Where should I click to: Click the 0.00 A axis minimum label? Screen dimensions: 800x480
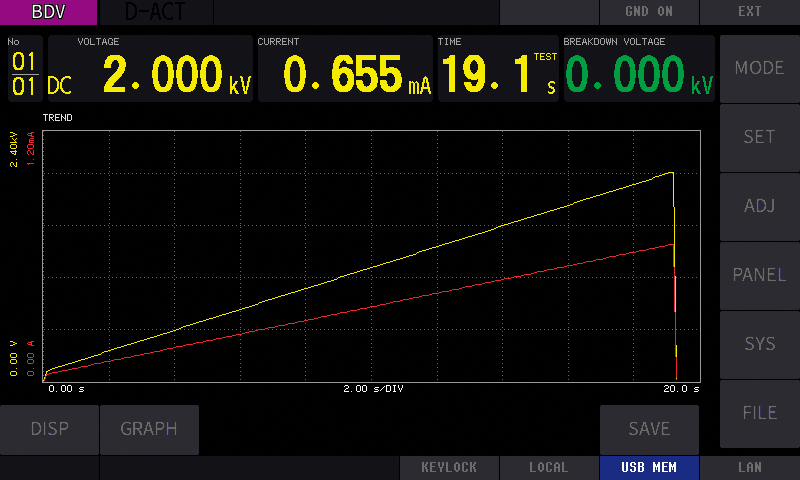pos(31,359)
